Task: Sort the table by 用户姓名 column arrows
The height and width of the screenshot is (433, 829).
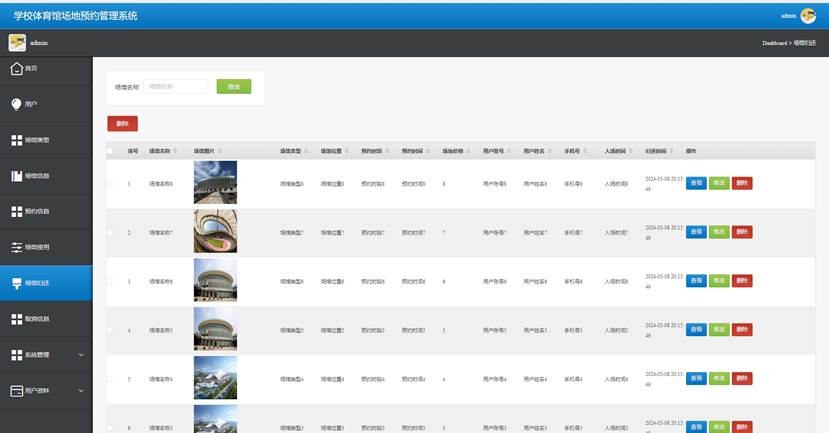Action: coord(550,151)
